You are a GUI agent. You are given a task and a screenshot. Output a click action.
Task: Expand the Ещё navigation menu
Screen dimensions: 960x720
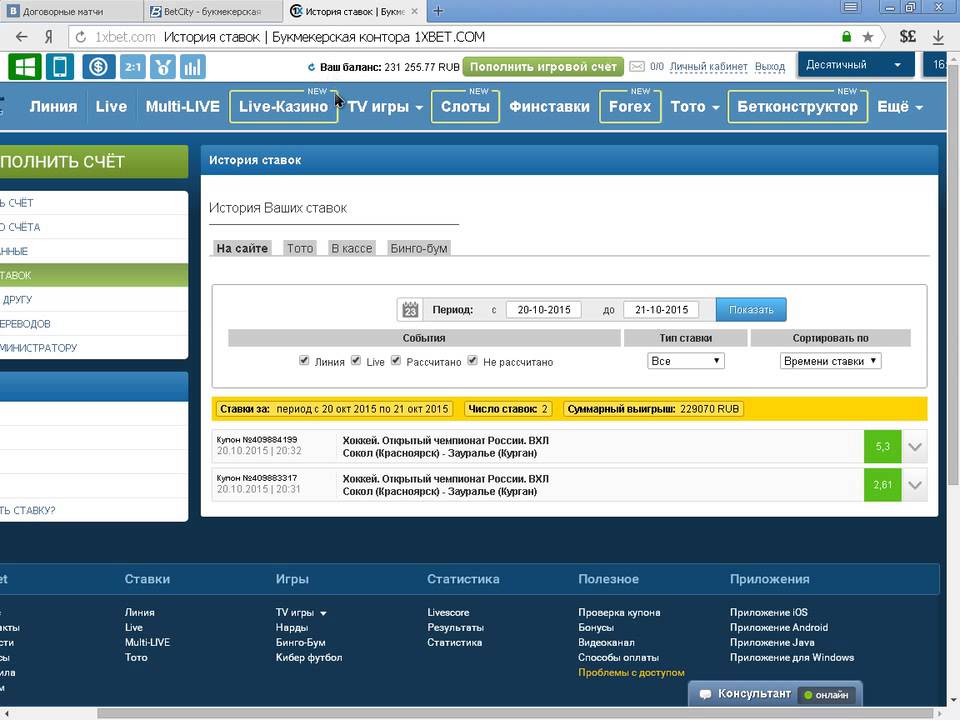click(899, 107)
